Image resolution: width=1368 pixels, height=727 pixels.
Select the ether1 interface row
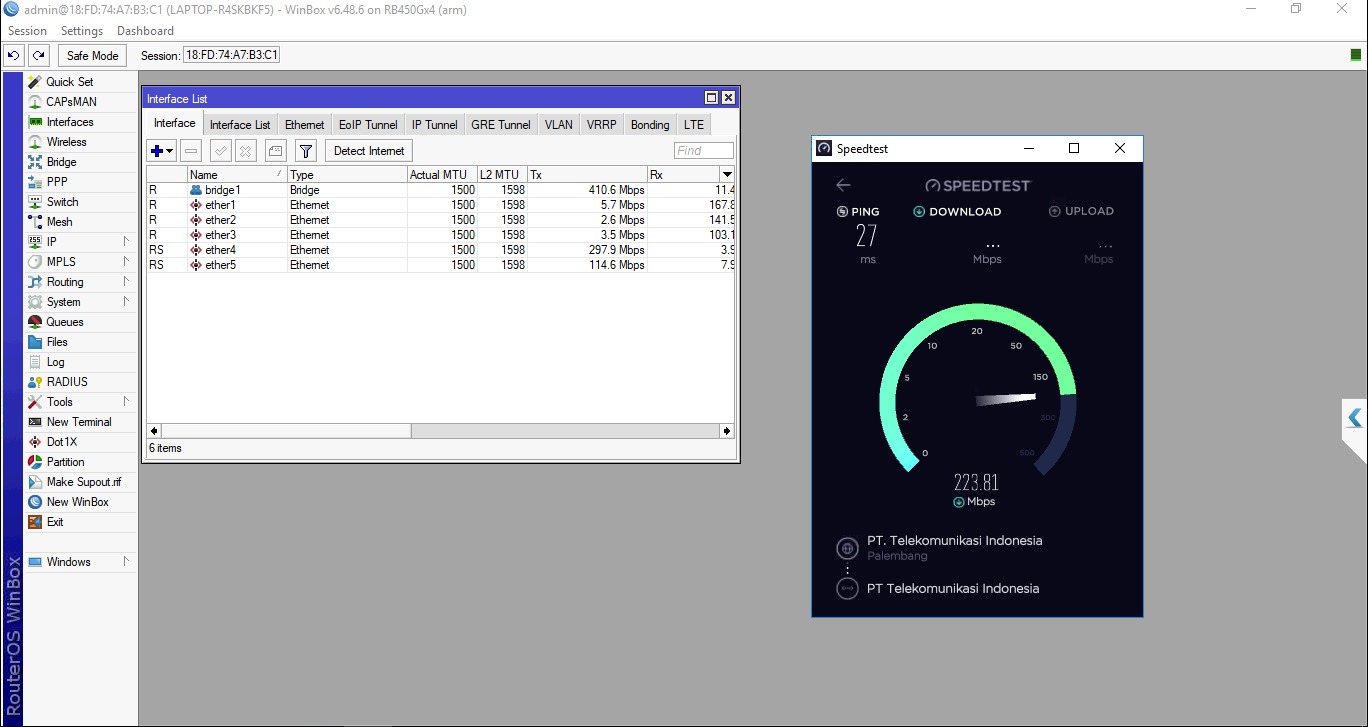tap(441, 205)
